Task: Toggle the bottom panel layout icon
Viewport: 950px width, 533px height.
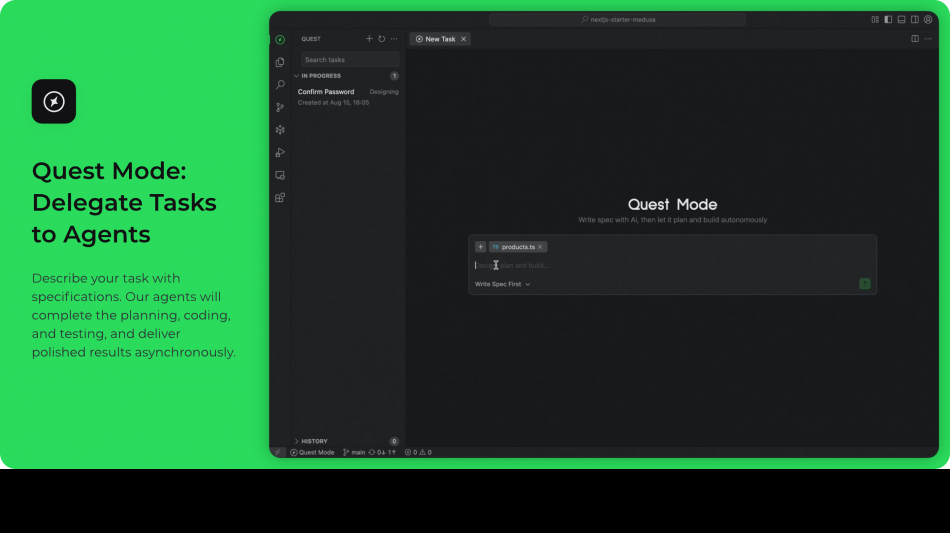Action: click(x=901, y=19)
